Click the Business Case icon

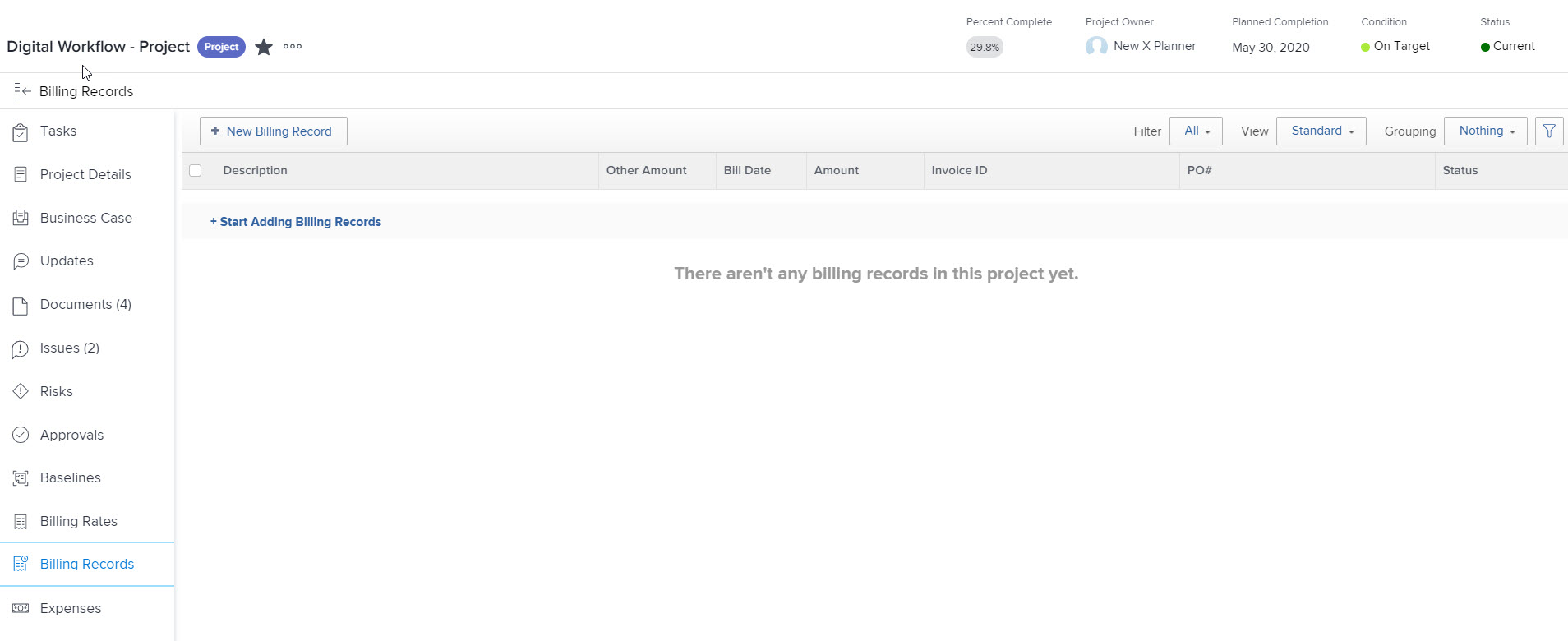tap(21, 218)
